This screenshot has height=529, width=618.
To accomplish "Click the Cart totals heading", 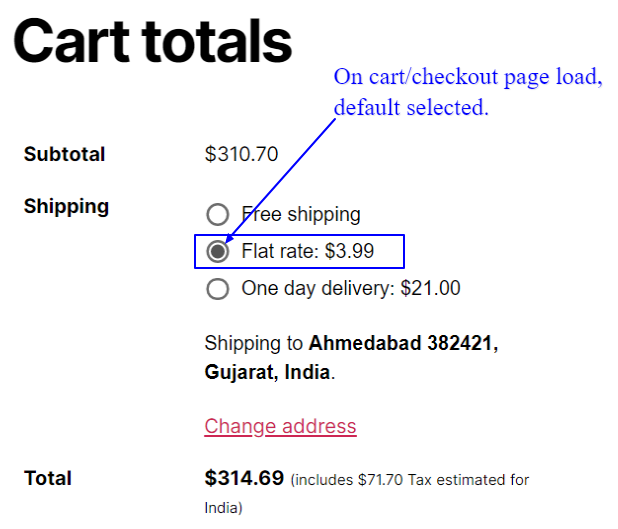I will (x=152, y=42).
